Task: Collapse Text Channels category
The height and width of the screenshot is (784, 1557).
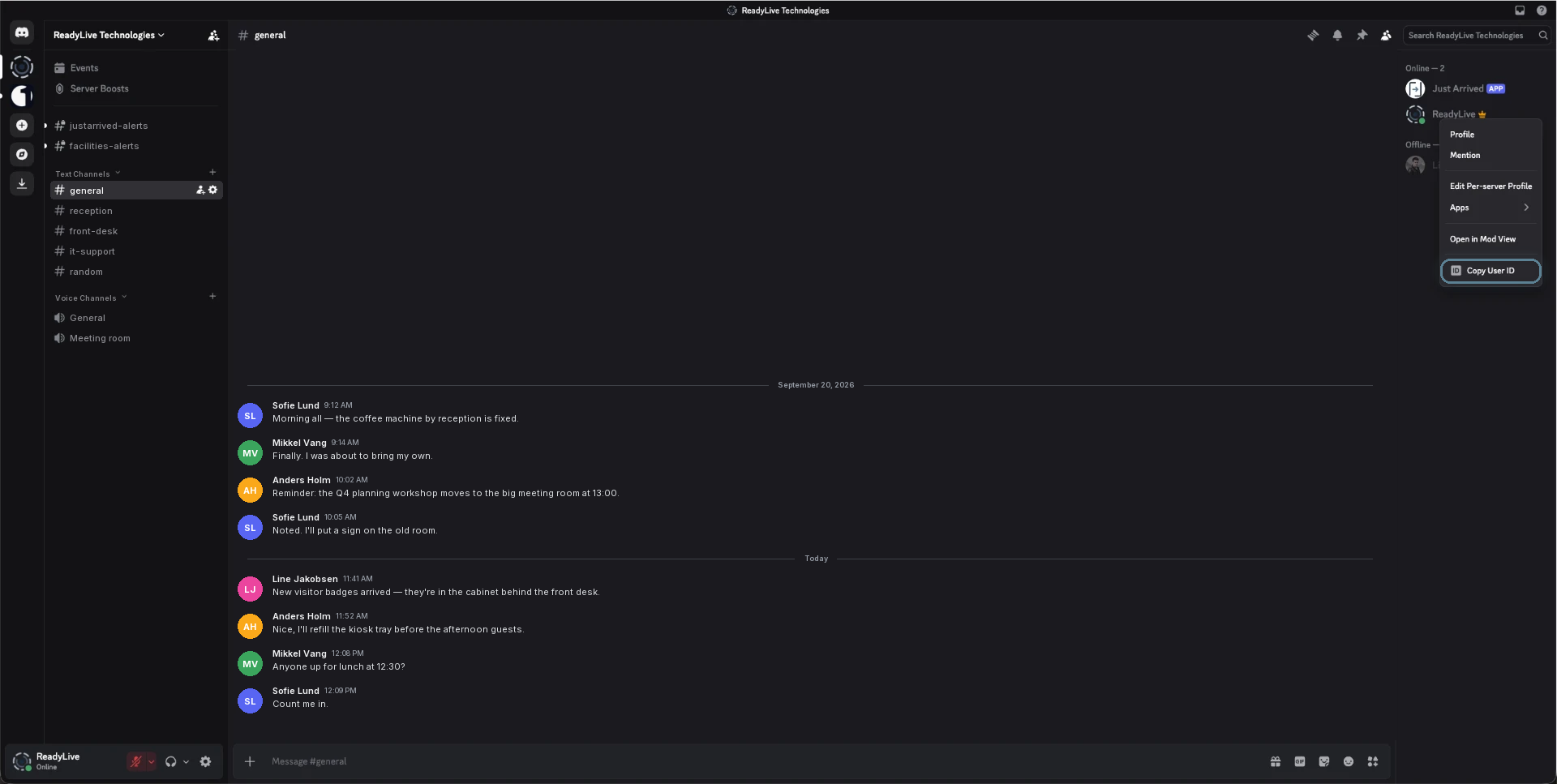Action: coord(88,174)
